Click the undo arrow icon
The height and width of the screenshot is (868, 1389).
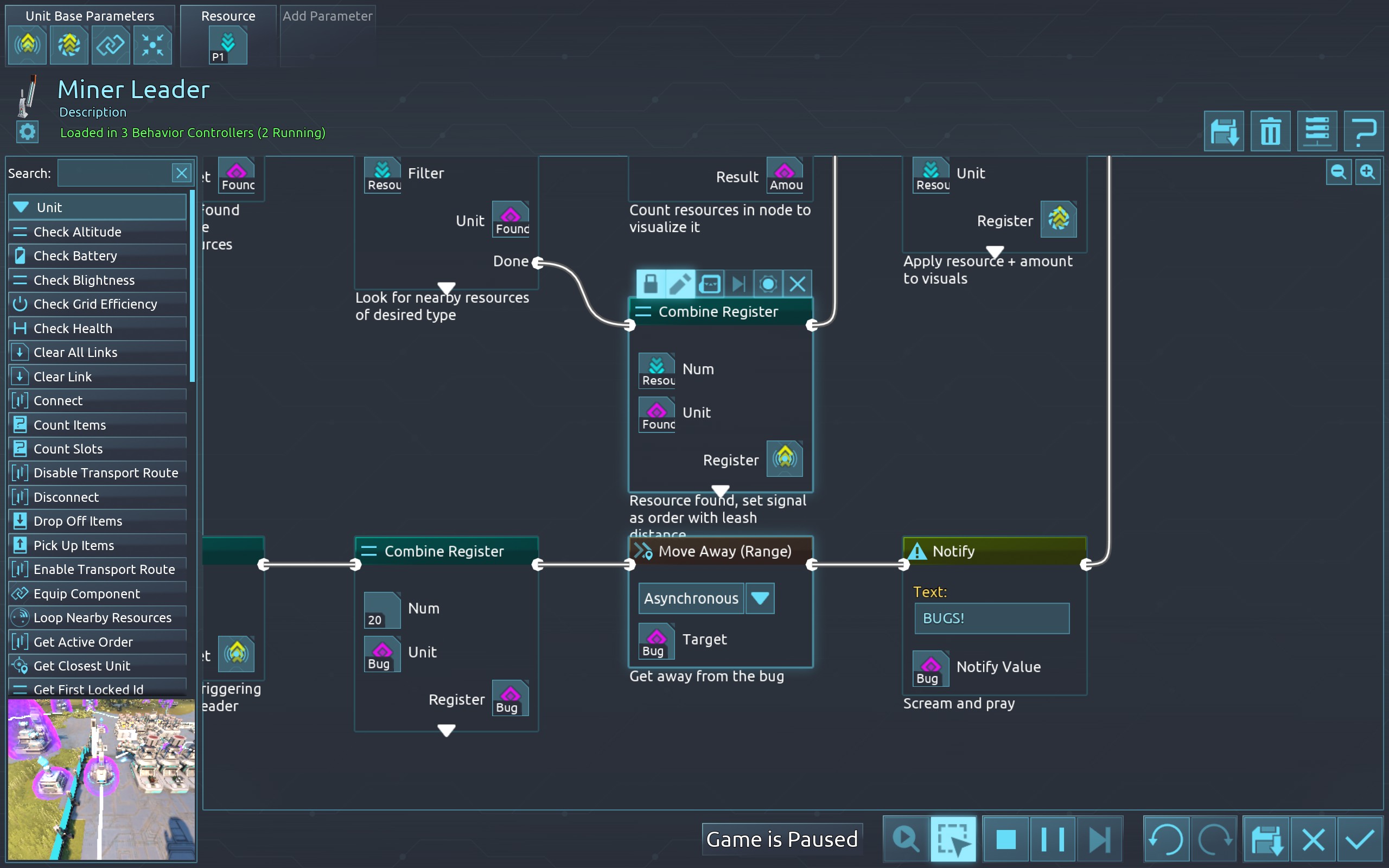(x=1165, y=839)
